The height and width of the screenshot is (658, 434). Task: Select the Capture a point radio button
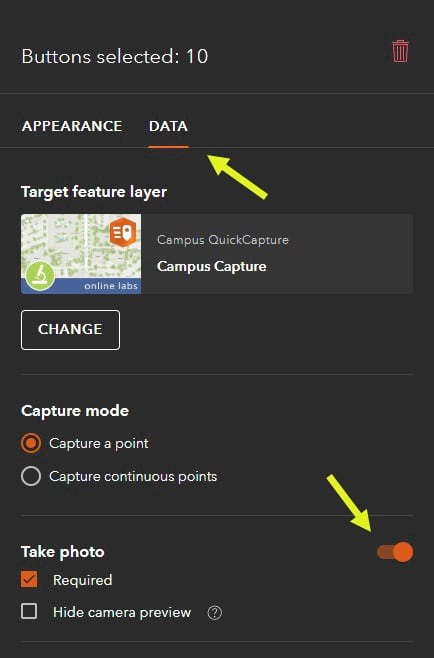[x=31, y=444]
